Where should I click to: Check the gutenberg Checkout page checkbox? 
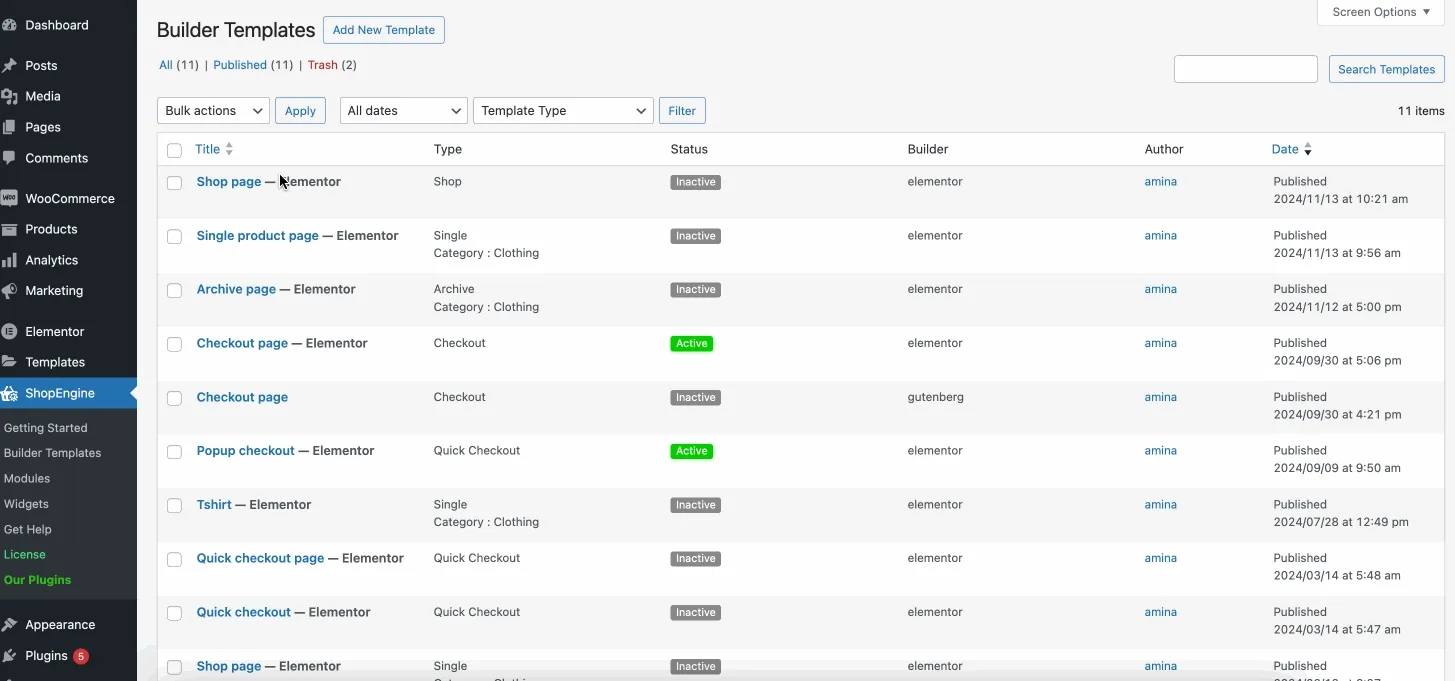tap(174, 398)
